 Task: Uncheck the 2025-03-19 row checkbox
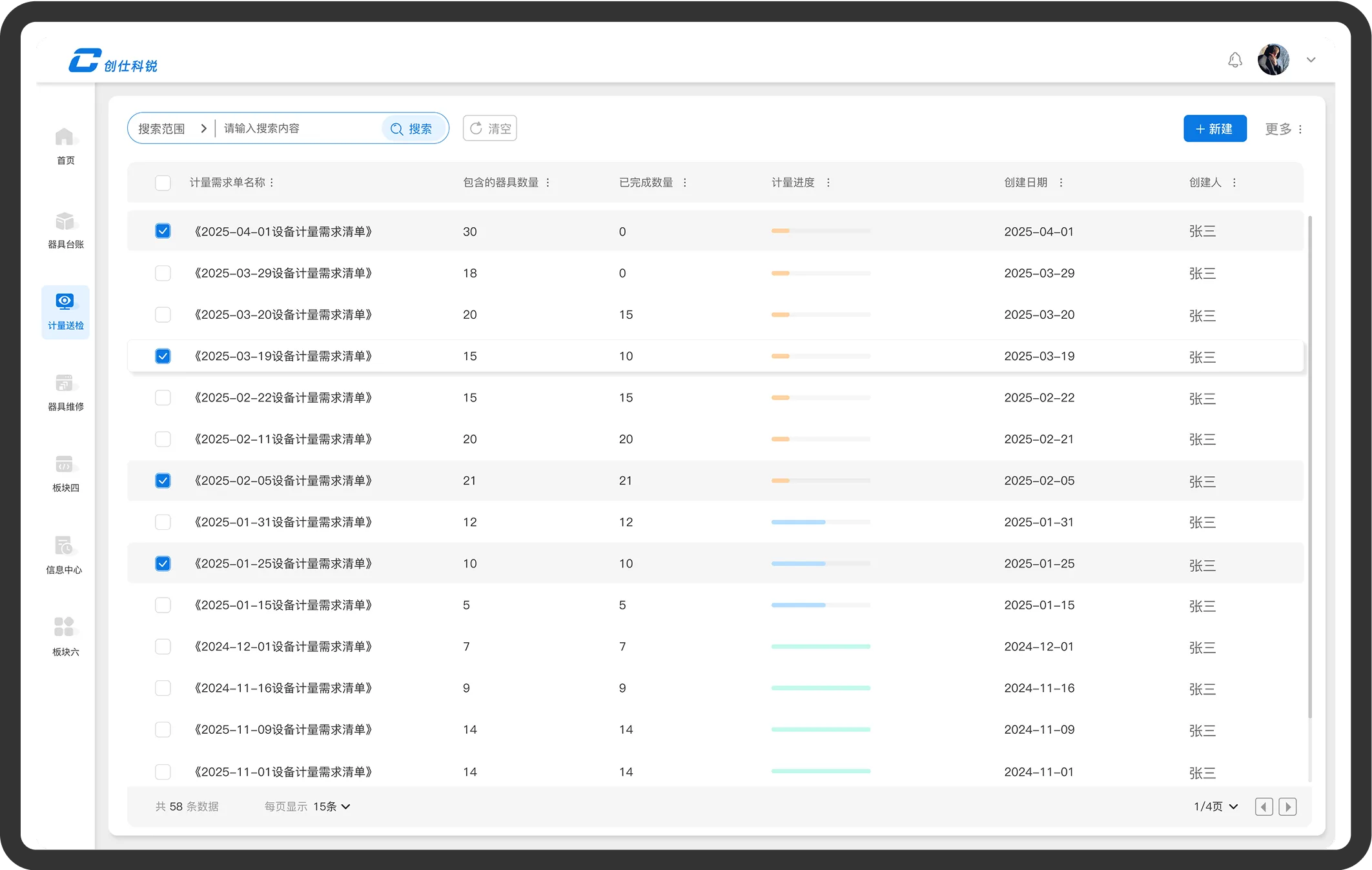click(163, 356)
